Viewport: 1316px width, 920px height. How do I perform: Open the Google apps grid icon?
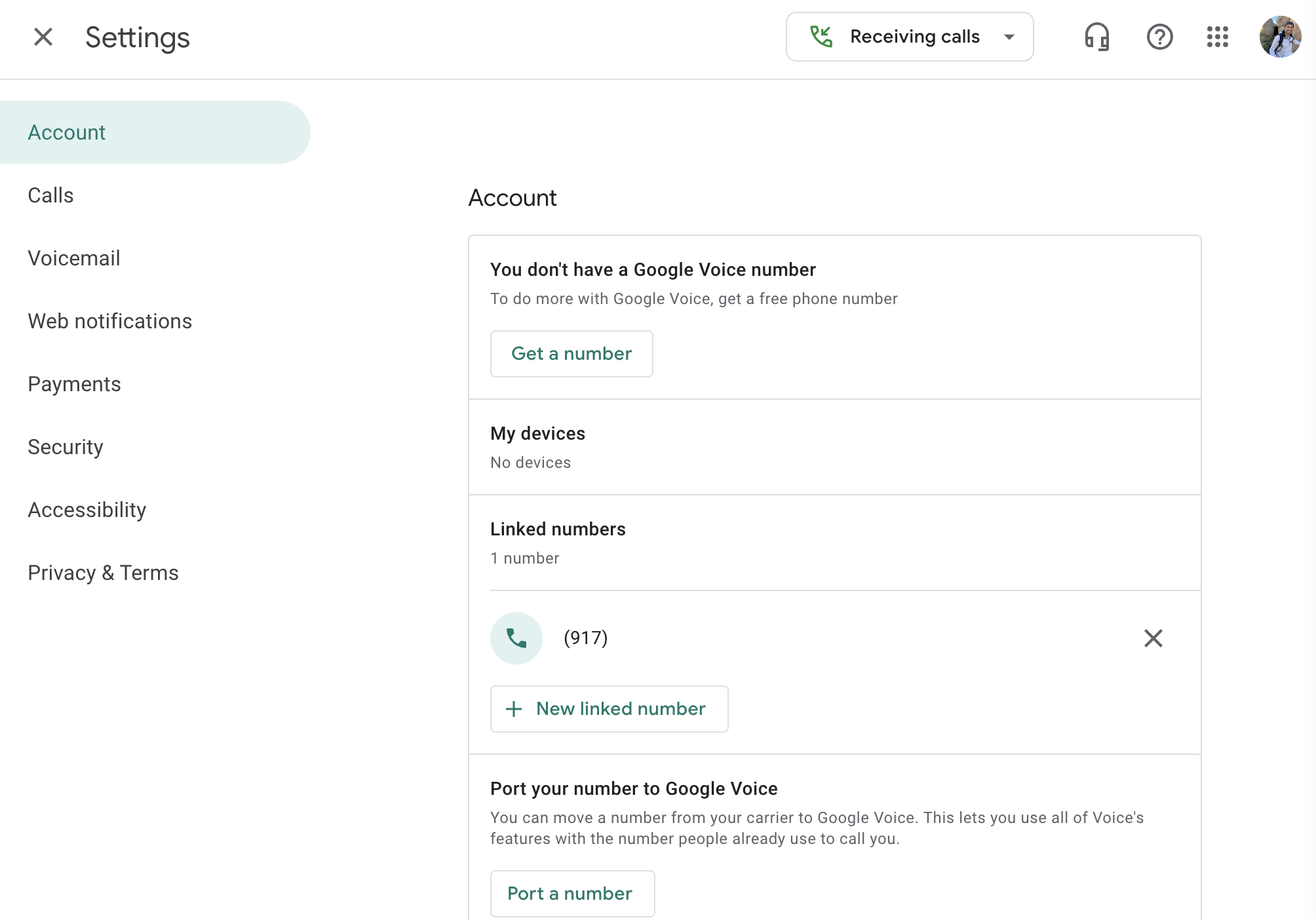click(1217, 37)
